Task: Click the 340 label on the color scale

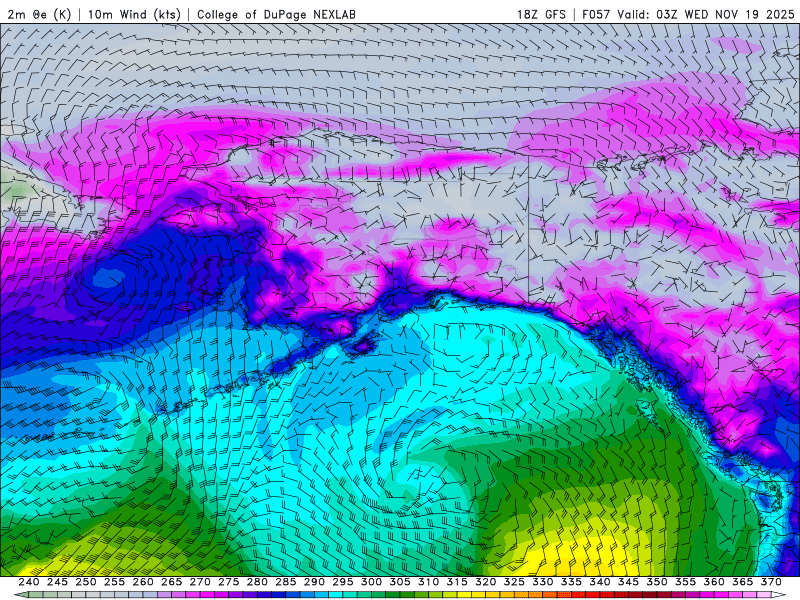Action: pyautogui.click(x=600, y=582)
